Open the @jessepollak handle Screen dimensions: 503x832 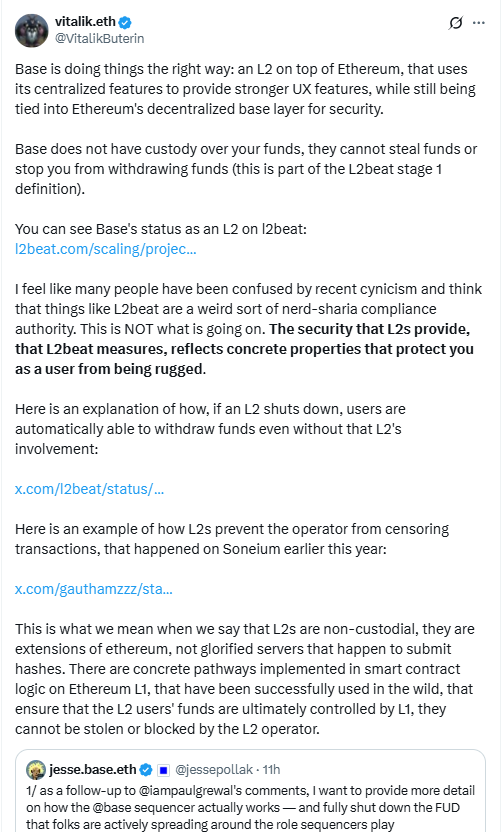tap(214, 769)
